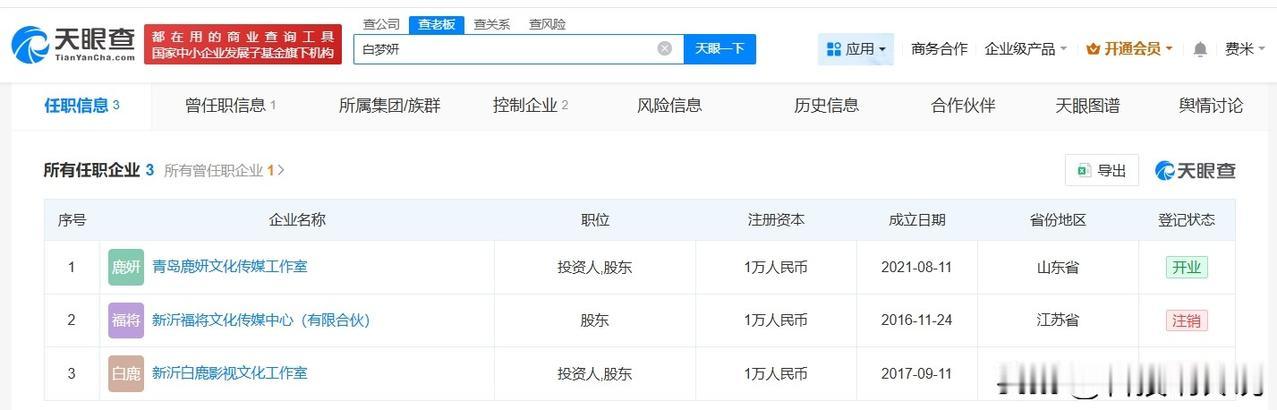This screenshot has width=1277, height=410.
Task: Switch to the 查关系 search tab
Action: point(491,24)
